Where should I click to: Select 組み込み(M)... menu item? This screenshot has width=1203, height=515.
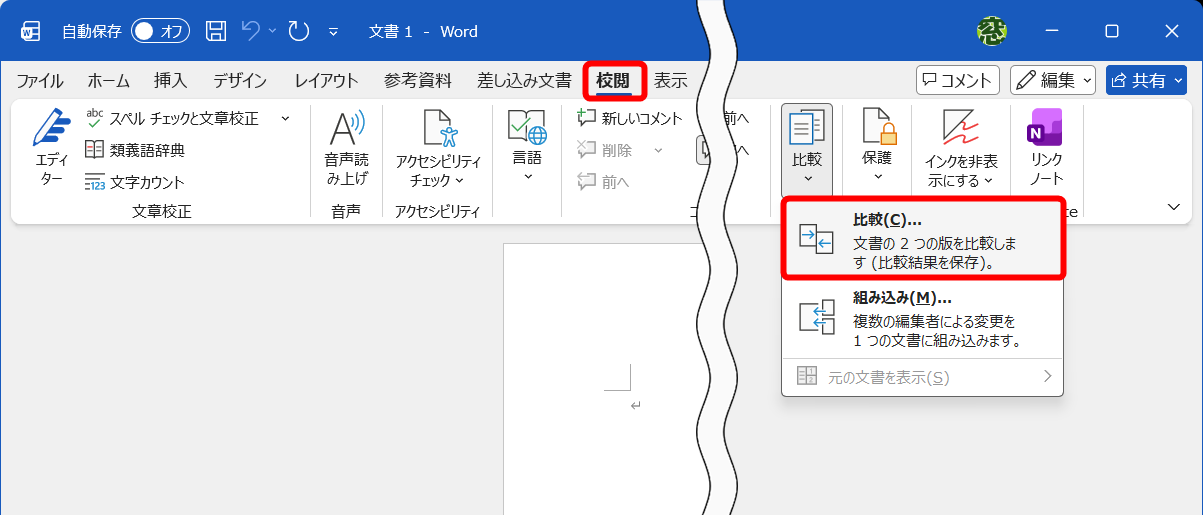pos(922,318)
